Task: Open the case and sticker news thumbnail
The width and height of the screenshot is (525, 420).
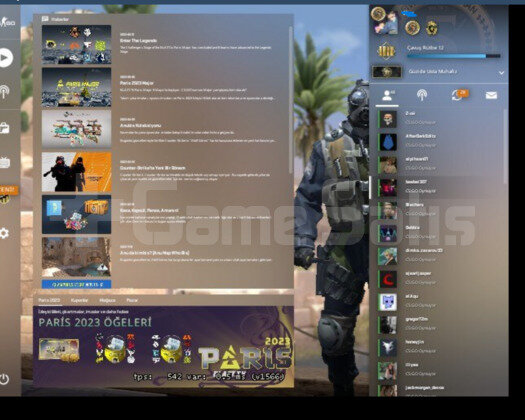Action: pos(76,214)
